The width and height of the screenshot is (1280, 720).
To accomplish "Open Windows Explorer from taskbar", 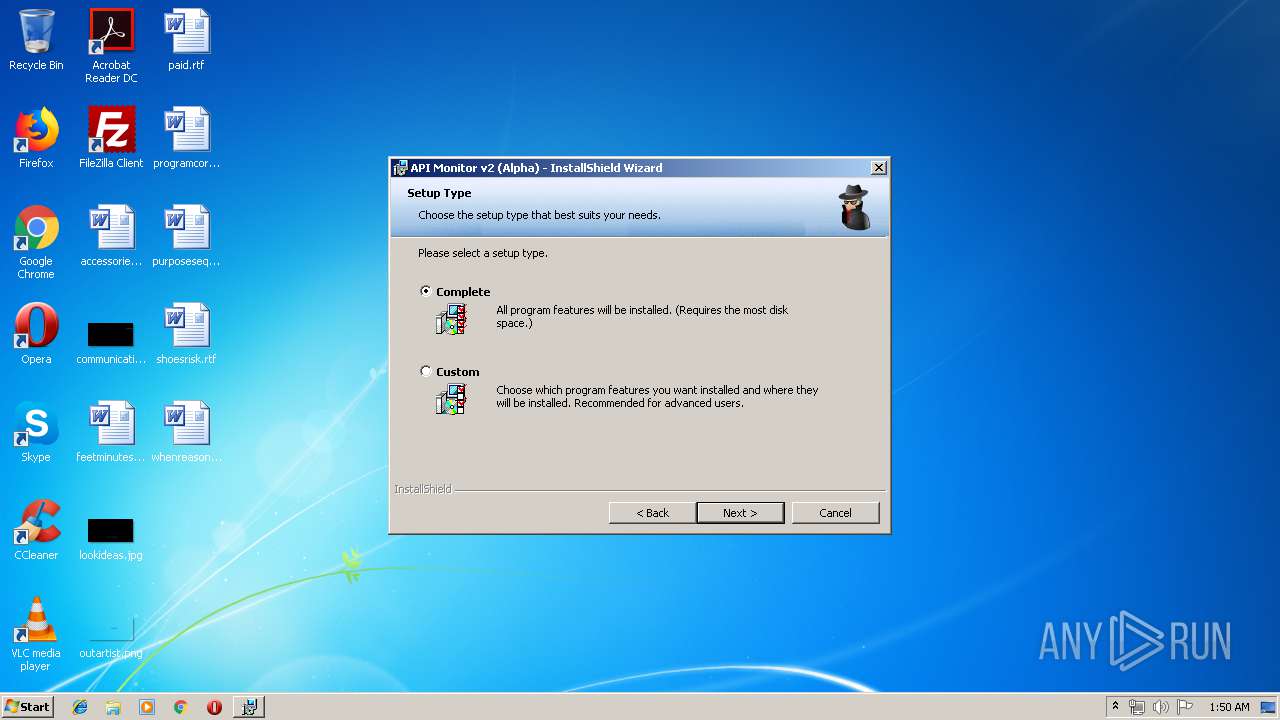I will click(113, 707).
